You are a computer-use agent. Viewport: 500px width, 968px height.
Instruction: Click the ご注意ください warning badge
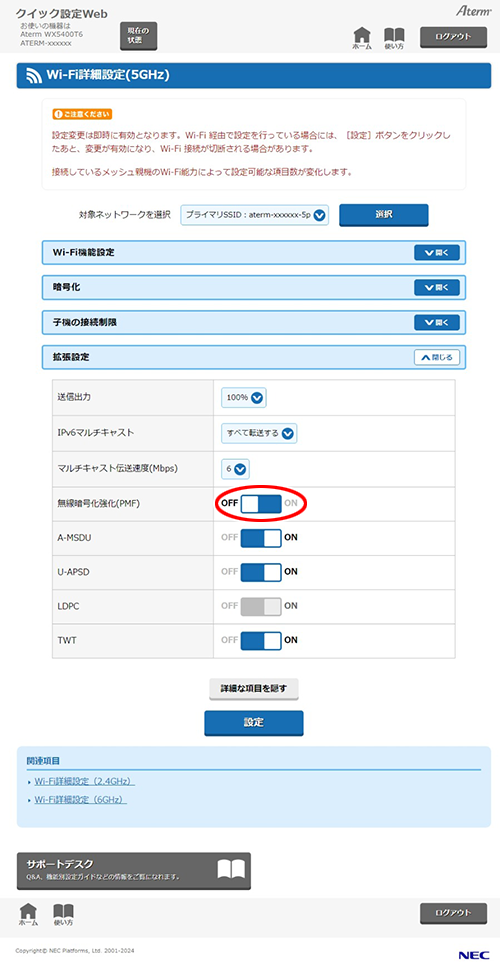81,115
